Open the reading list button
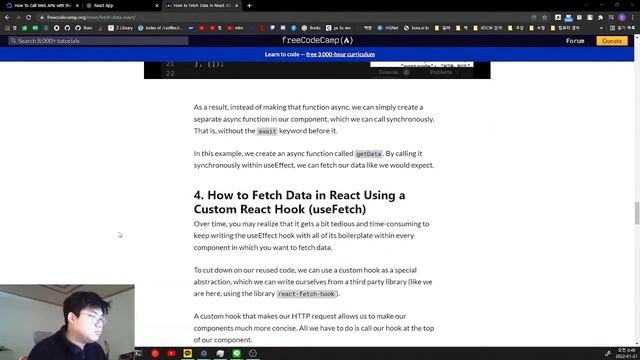The image size is (640, 360). pos(622,28)
